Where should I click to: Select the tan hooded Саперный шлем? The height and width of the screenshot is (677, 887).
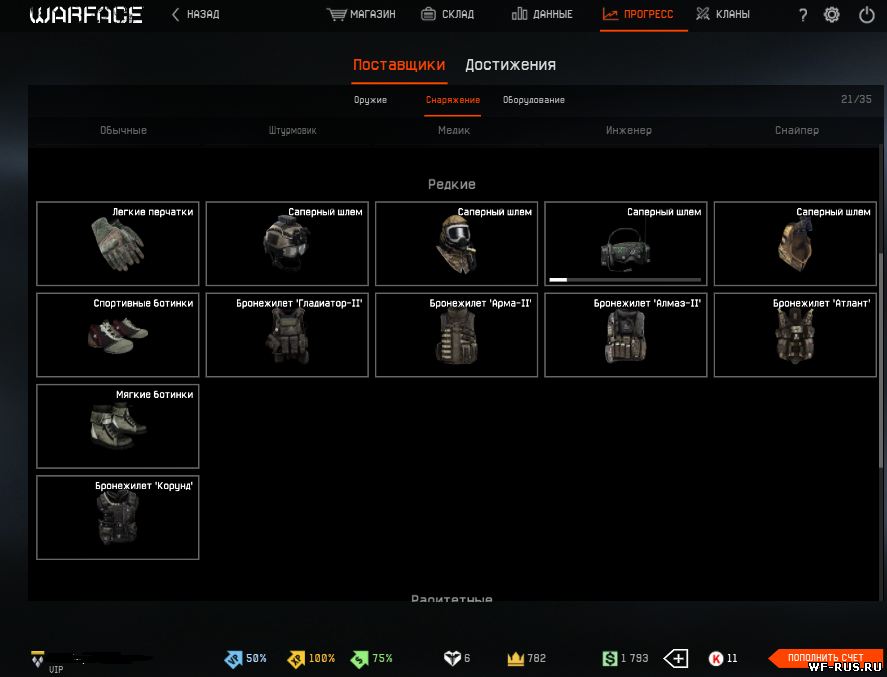795,244
